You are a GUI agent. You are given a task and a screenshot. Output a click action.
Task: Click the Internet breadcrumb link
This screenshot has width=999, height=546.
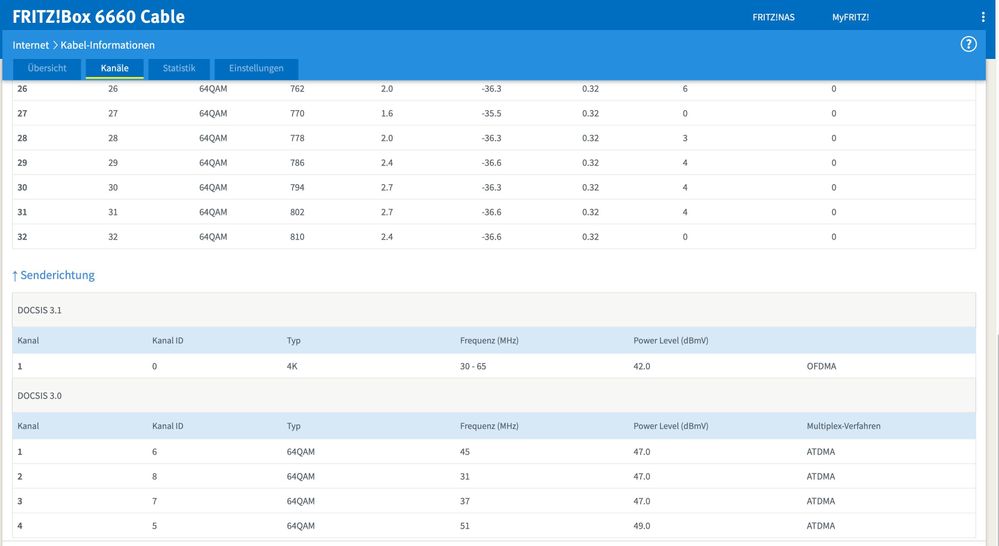[31, 45]
